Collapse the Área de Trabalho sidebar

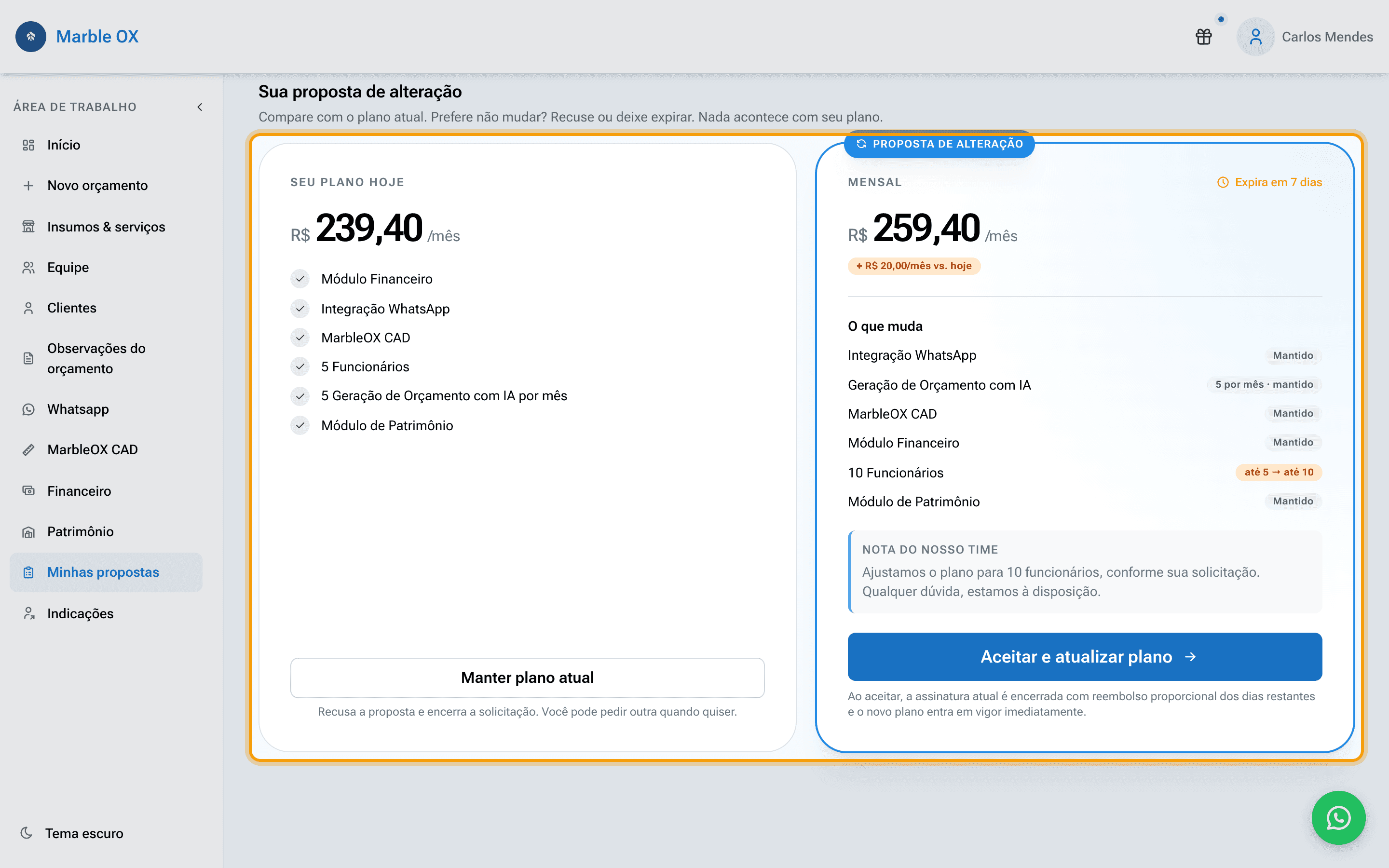point(200,107)
